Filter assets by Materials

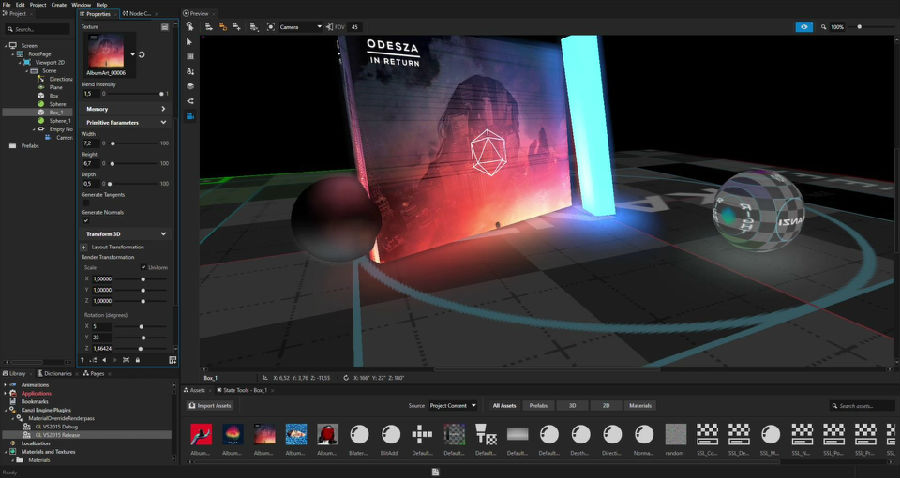(x=640, y=406)
